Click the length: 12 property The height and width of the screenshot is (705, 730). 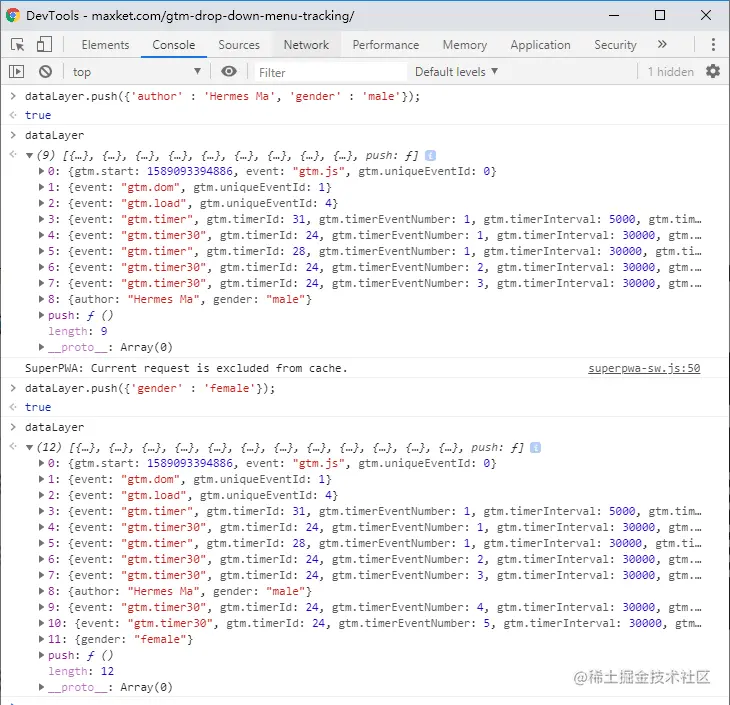81,671
